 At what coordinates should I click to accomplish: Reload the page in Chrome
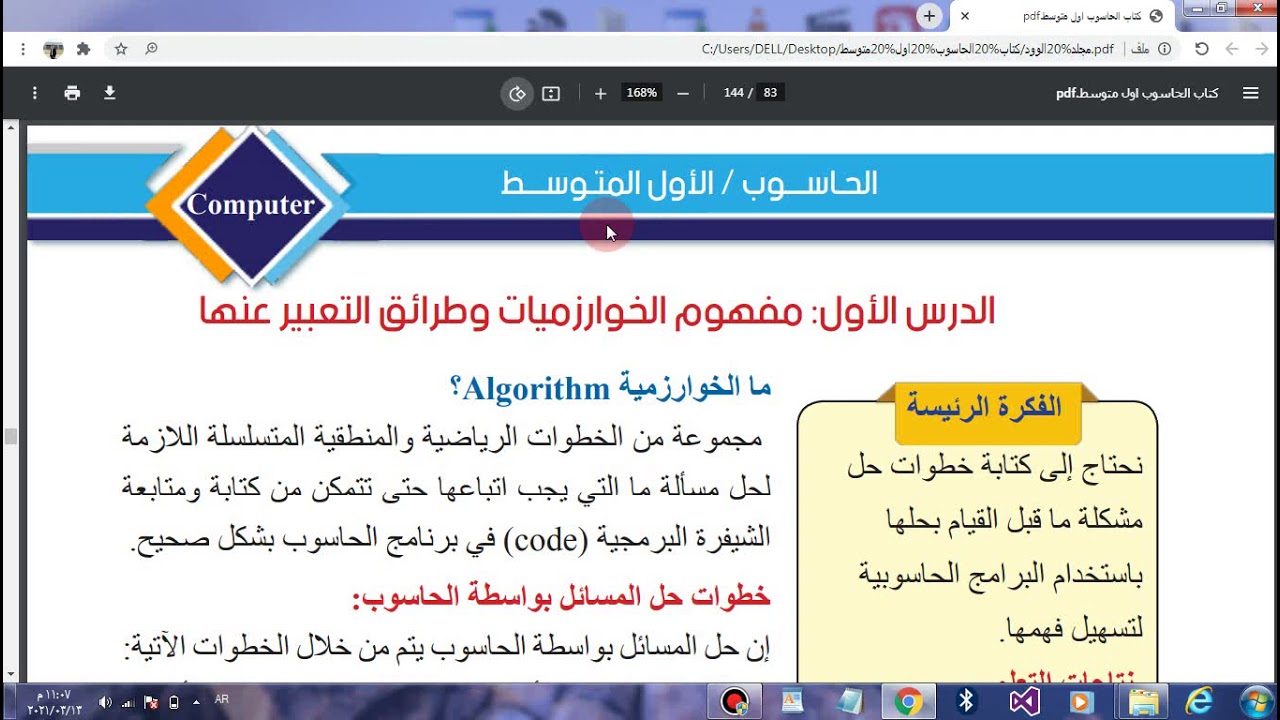click(x=1202, y=48)
